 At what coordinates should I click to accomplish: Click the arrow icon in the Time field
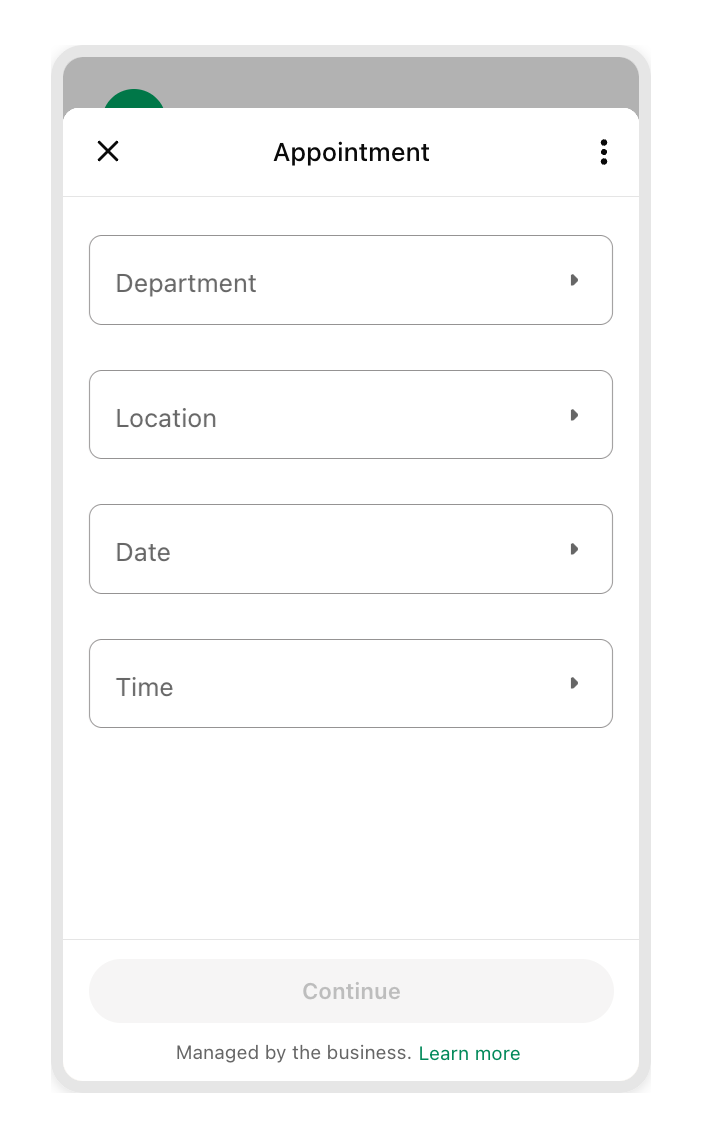pyautogui.click(x=574, y=683)
